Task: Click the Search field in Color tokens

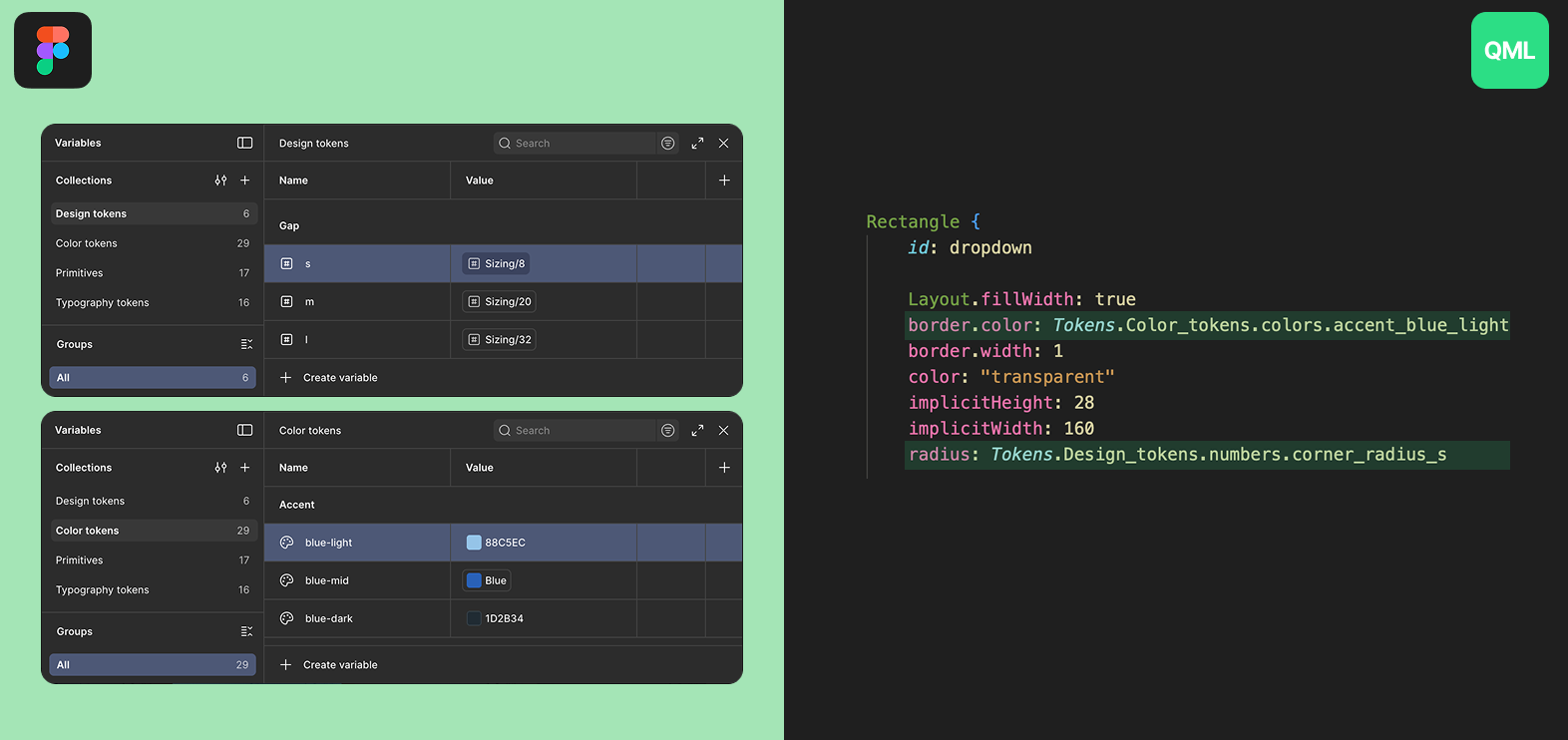Action: (x=579, y=431)
